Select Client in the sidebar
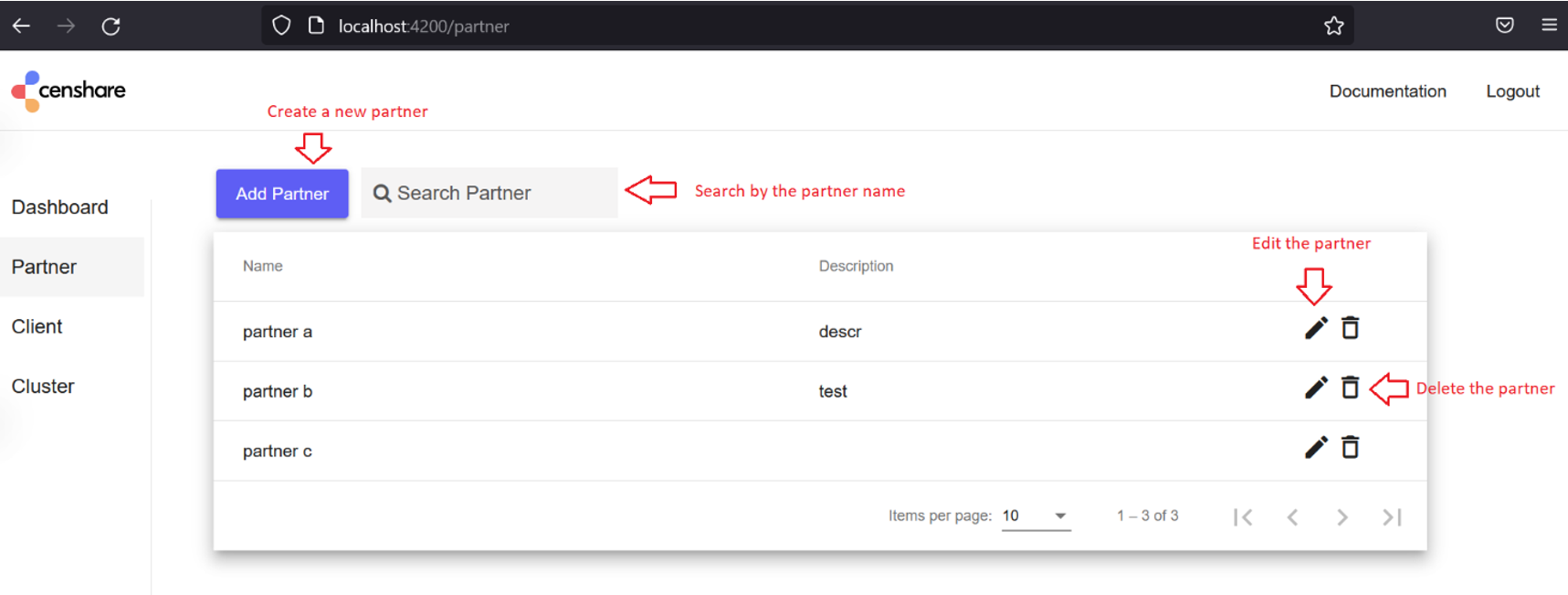The image size is (1568, 595). [x=37, y=326]
